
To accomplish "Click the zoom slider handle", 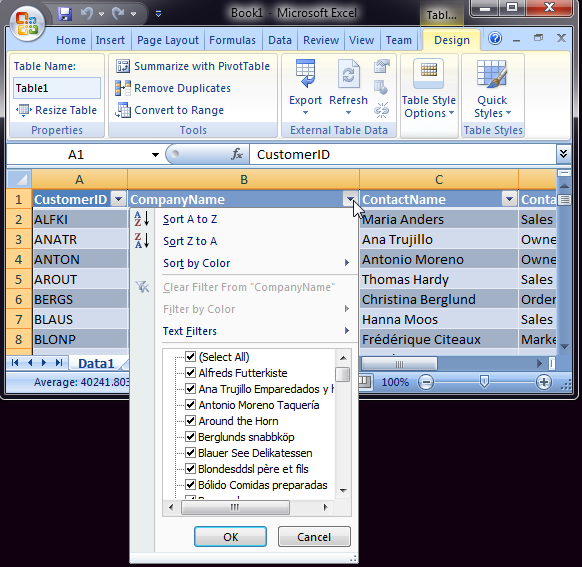I will 484,381.
